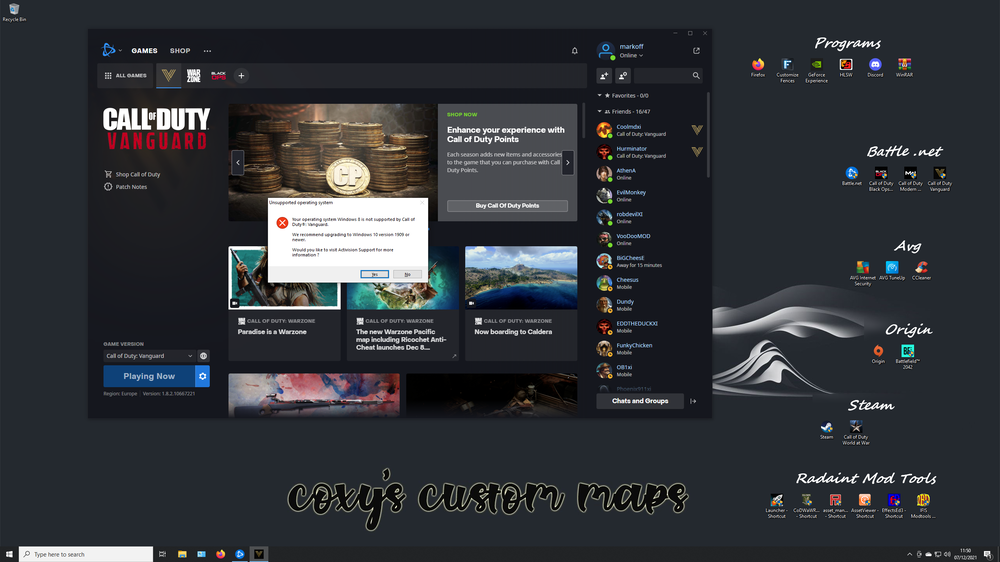The image size is (1000, 562).
Task: Click Buy Call Of Duty Points button
Action: 507,205
